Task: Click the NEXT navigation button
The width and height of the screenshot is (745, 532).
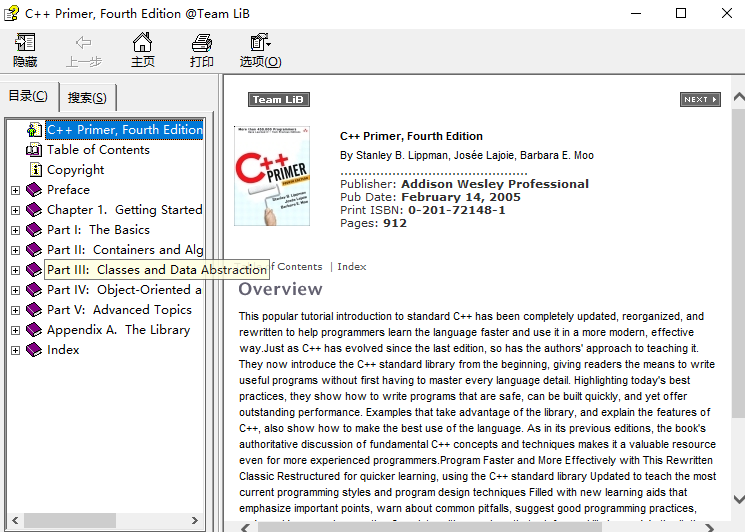Action: (x=700, y=99)
